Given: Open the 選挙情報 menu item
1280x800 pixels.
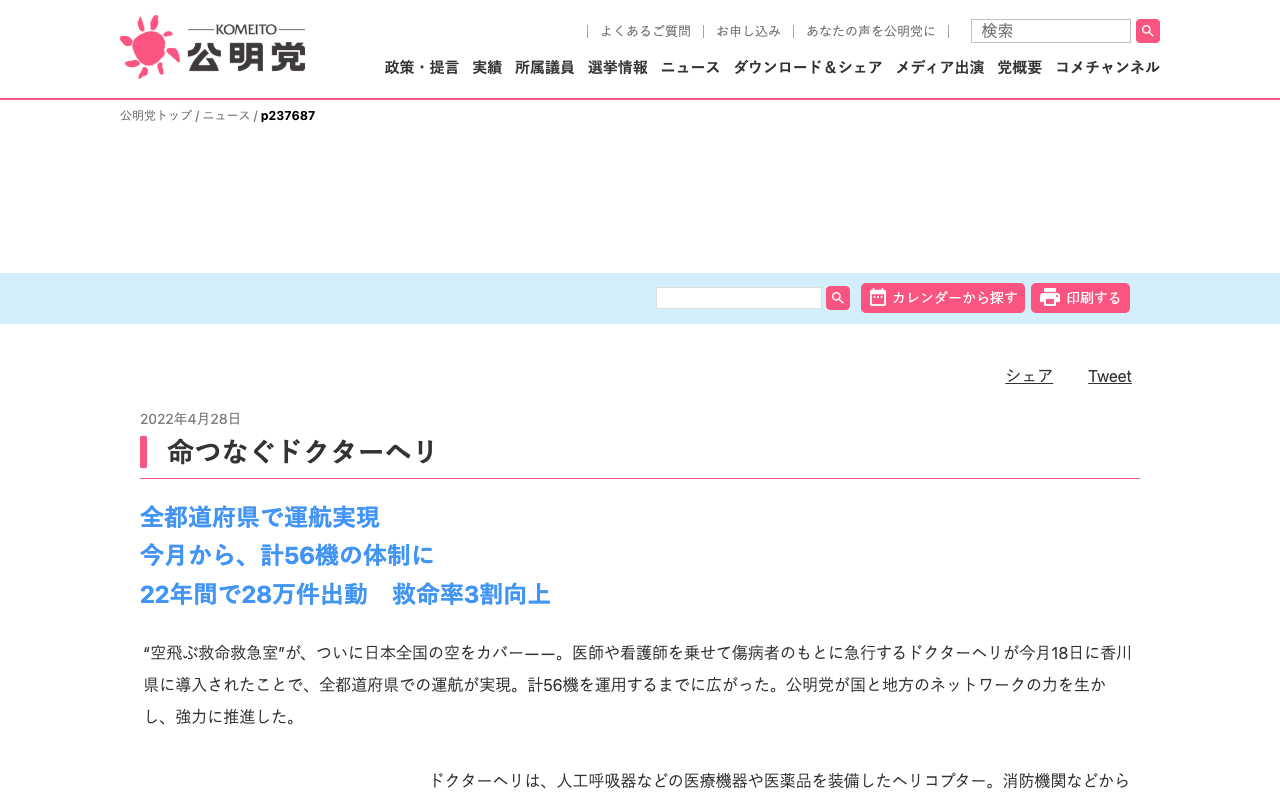Looking at the screenshot, I should pos(618,67).
